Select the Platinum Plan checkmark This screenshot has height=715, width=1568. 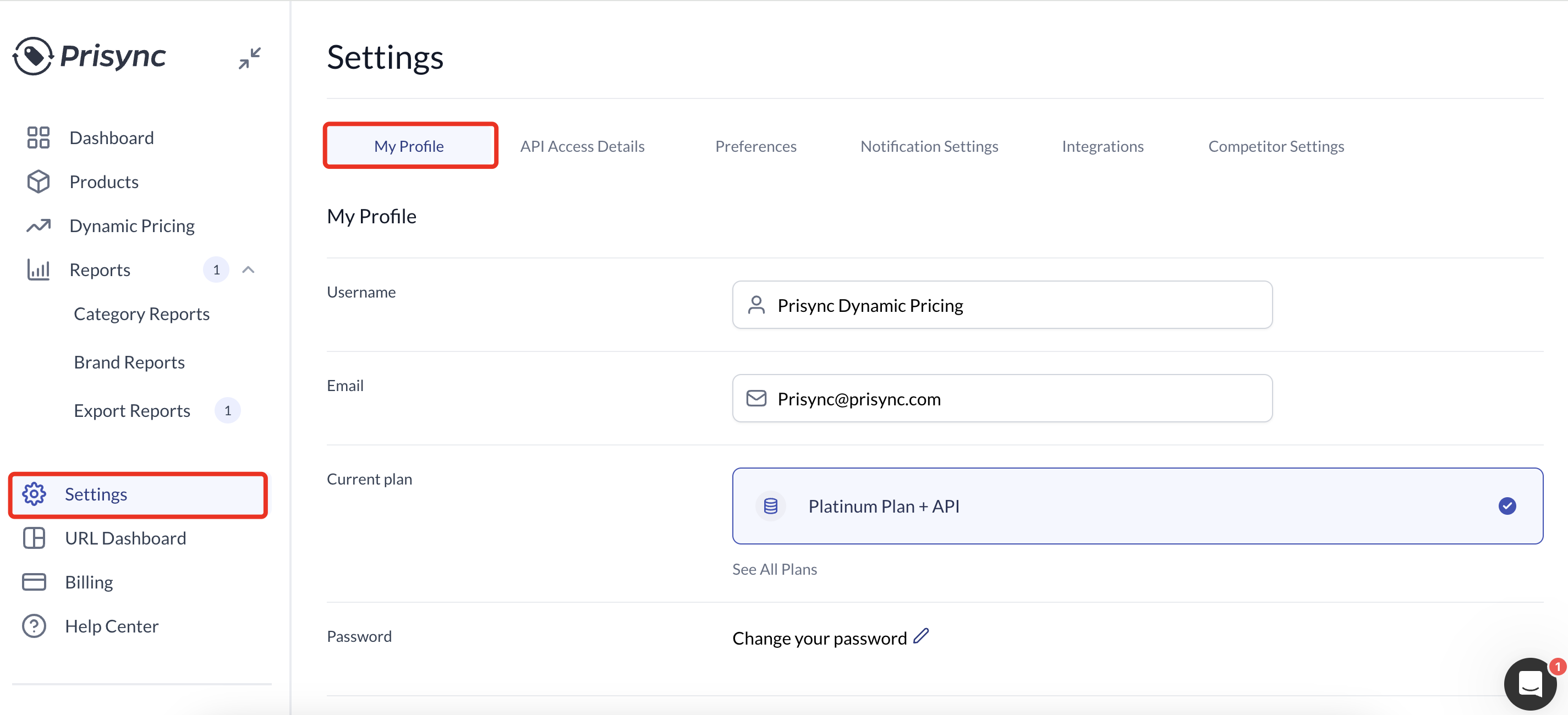point(1507,507)
